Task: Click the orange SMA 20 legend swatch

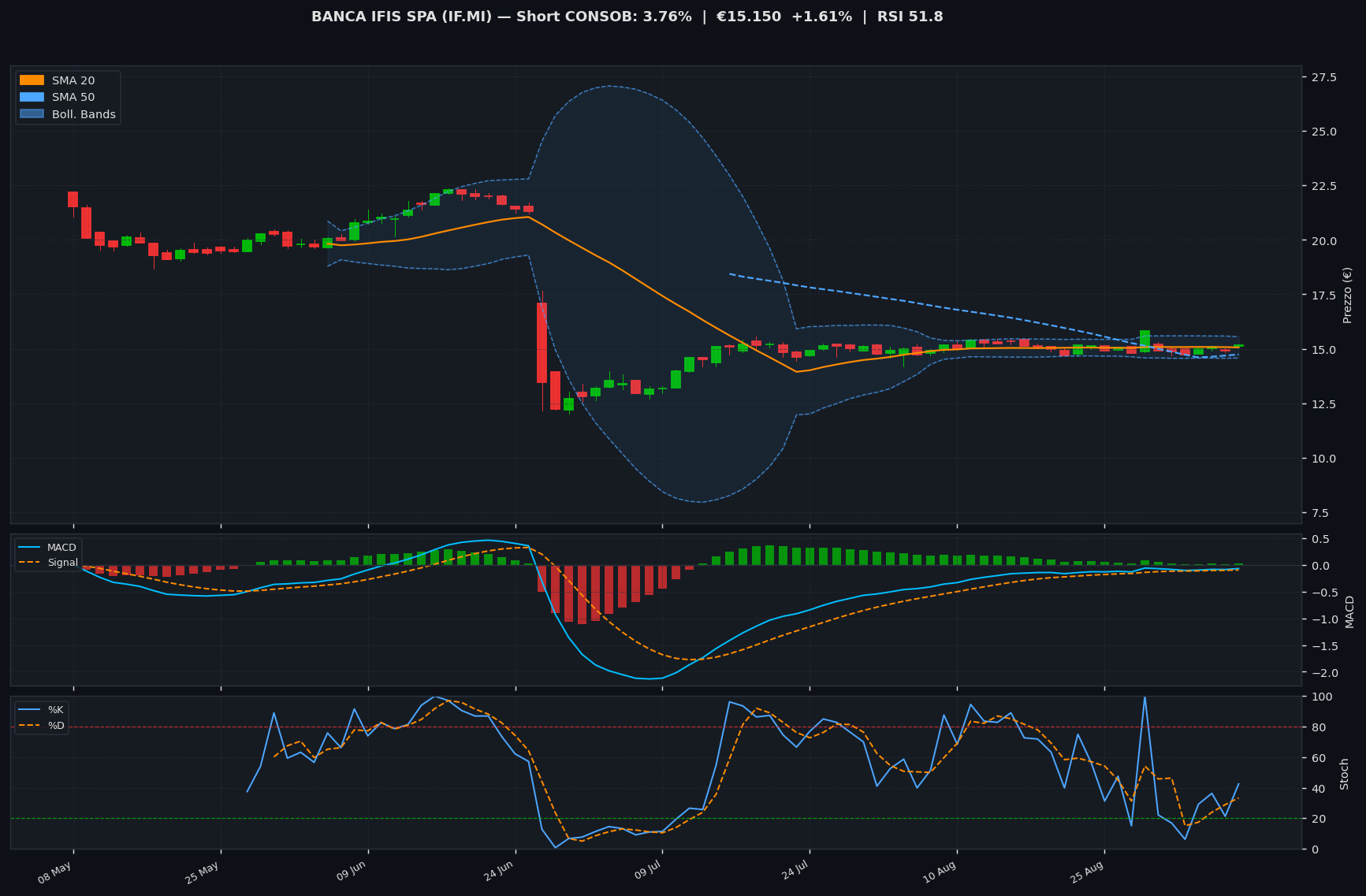Action: (x=32, y=80)
